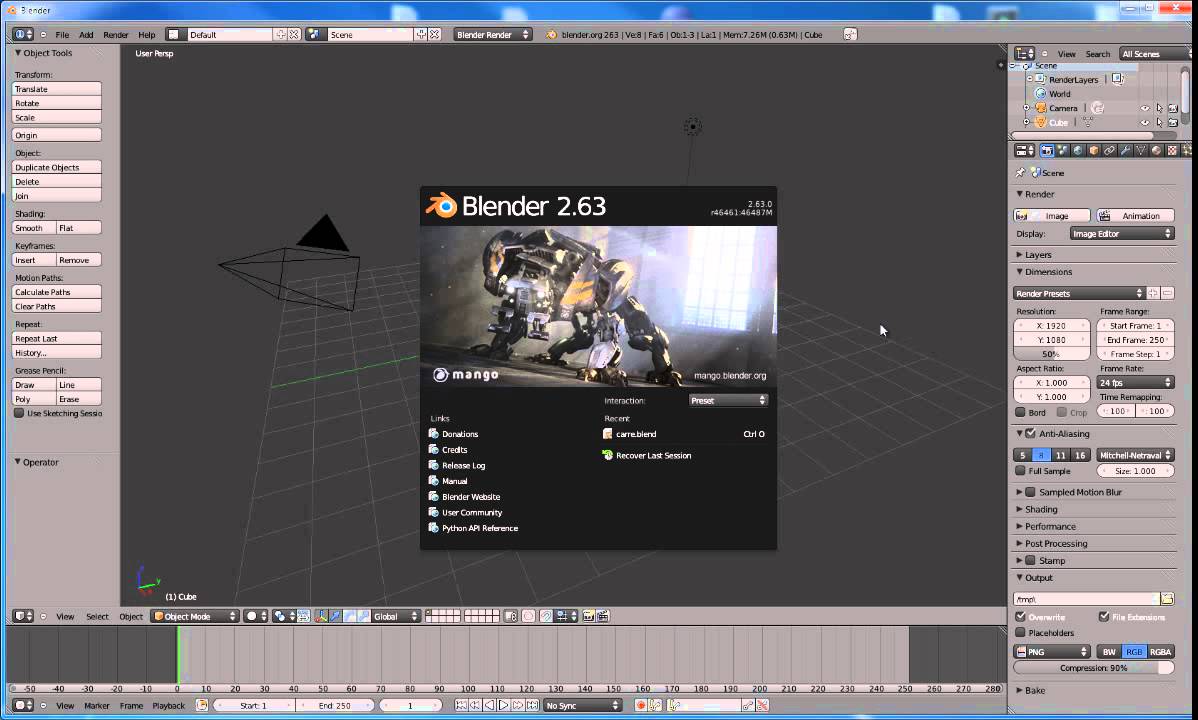Open the World properties tab icon
The width and height of the screenshot is (1198, 720).
click(1078, 151)
